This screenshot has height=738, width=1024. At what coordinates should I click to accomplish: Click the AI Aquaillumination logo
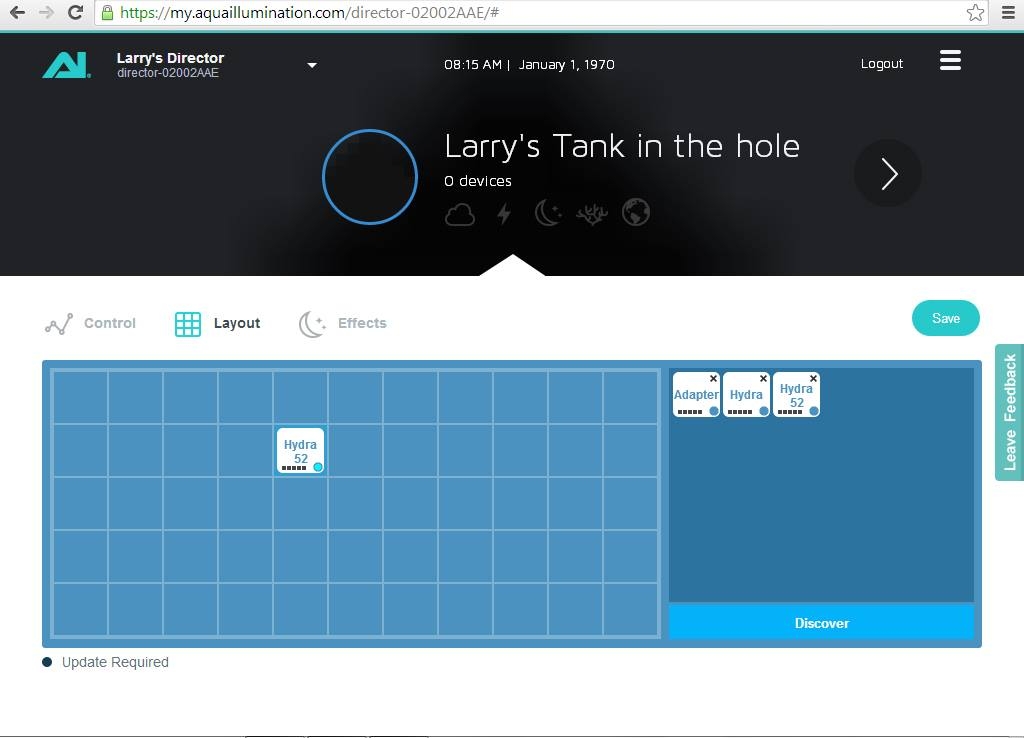(x=66, y=65)
